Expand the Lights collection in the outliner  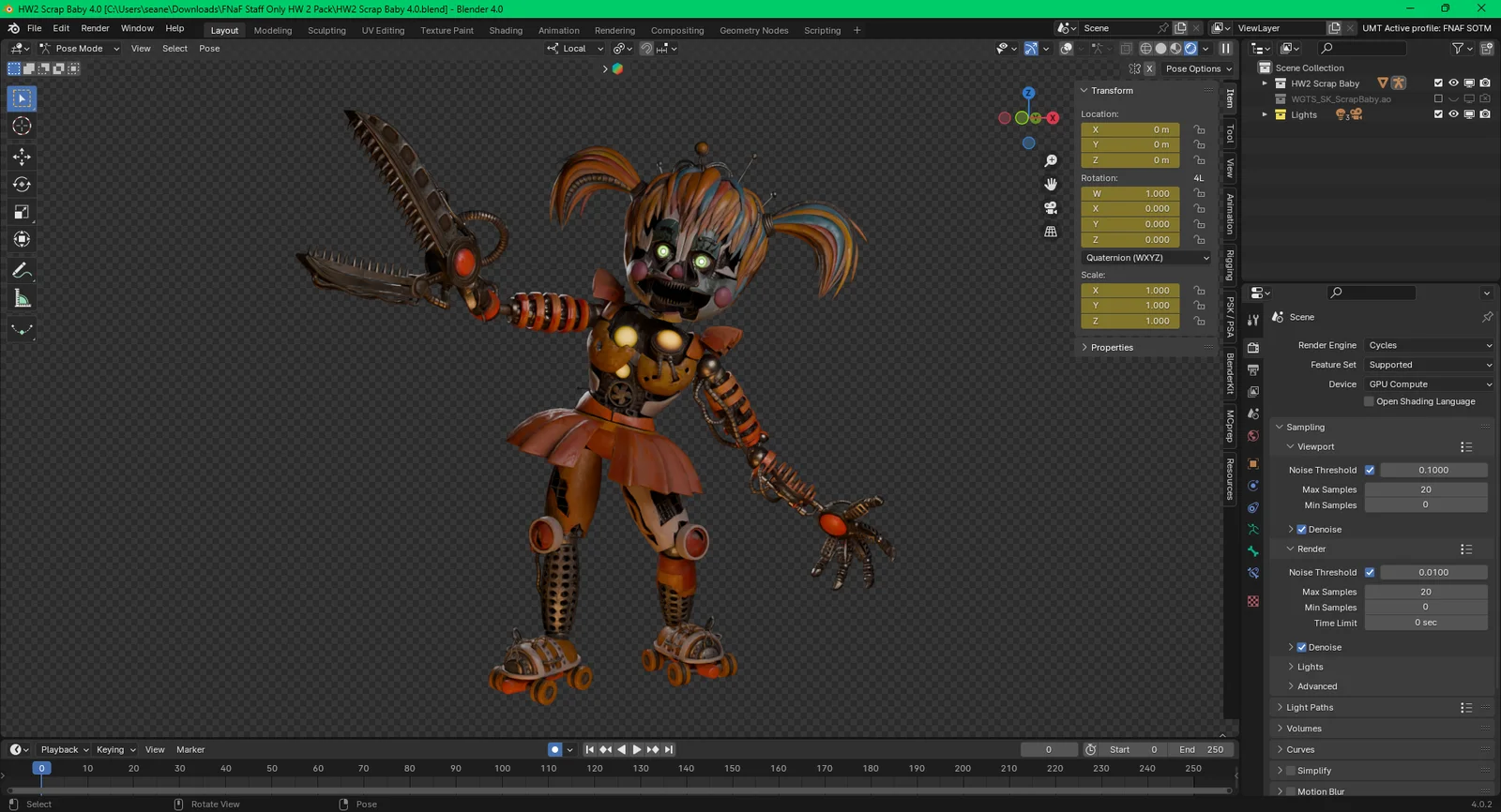coord(1265,114)
